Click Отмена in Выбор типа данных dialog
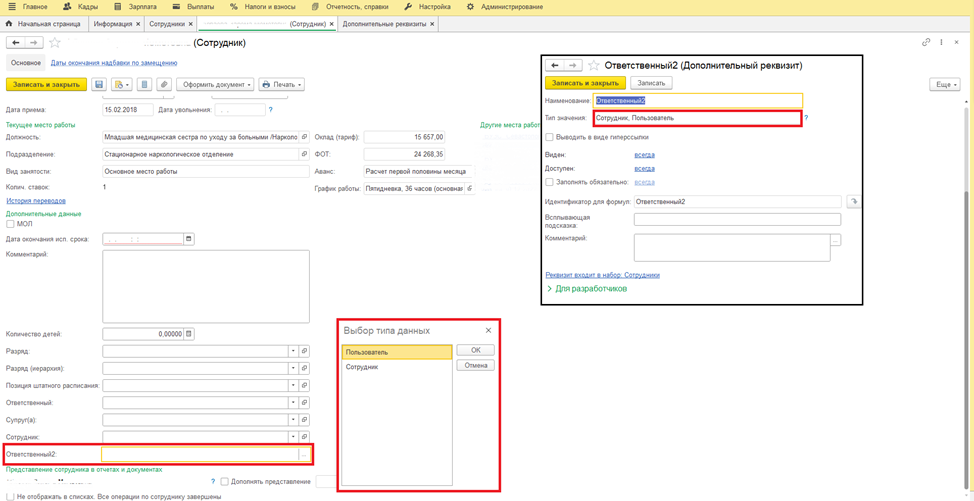This screenshot has width=974, height=501. 476,366
